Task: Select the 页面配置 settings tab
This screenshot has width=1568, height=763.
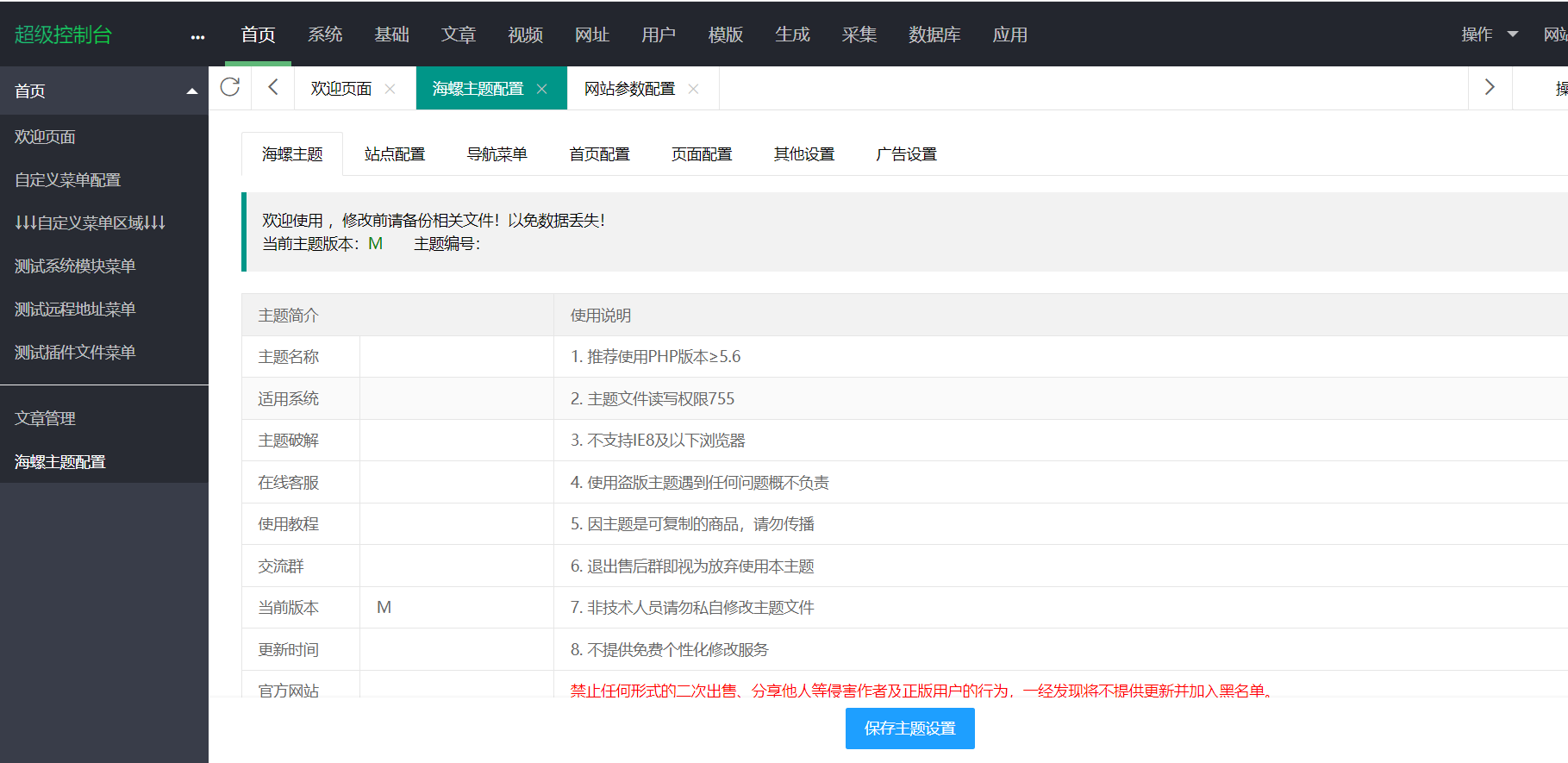Action: pyautogui.click(x=702, y=154)
